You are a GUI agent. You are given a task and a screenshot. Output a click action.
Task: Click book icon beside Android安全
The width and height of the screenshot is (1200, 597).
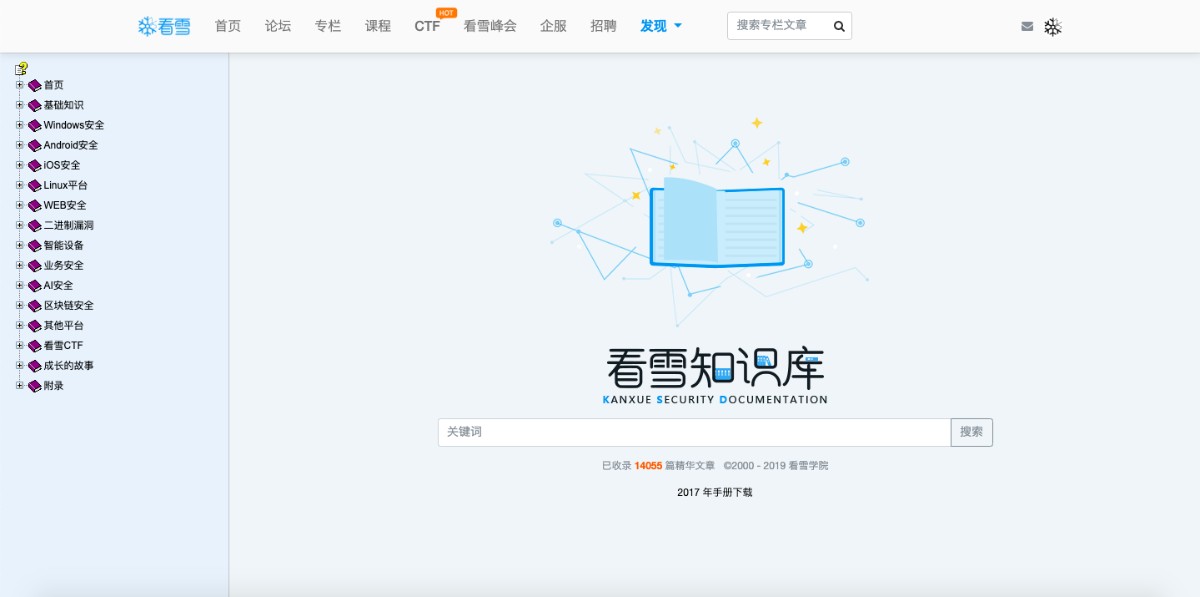click(x=35, y=145)
